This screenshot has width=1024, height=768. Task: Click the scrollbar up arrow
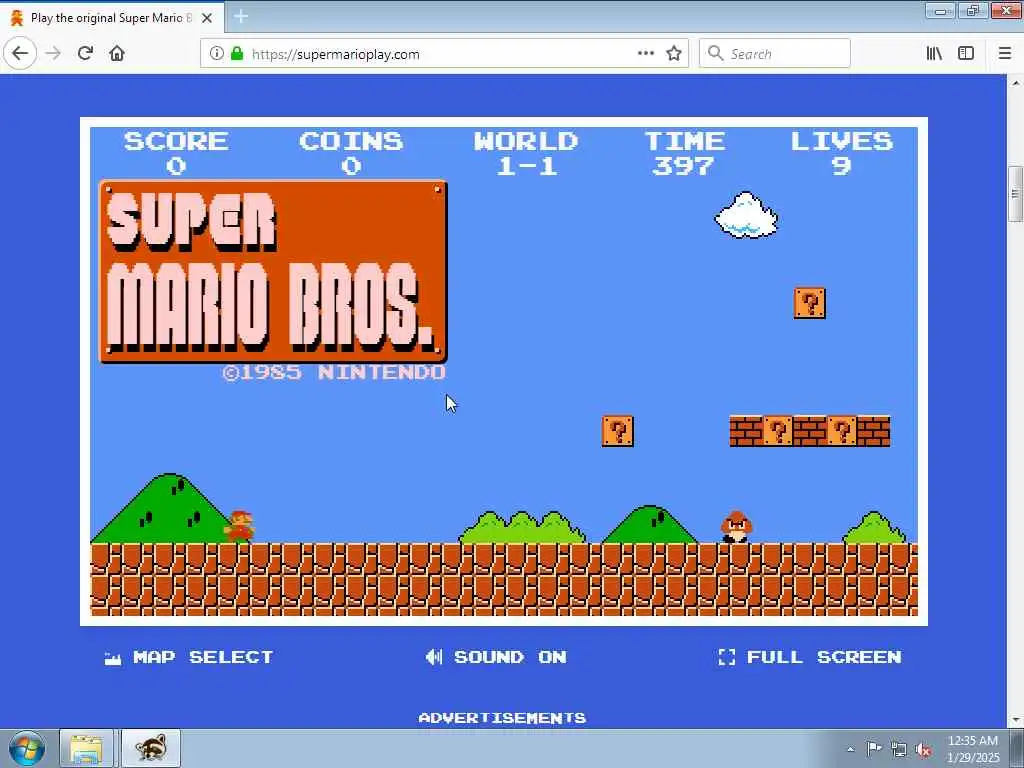pos(1015,83)
